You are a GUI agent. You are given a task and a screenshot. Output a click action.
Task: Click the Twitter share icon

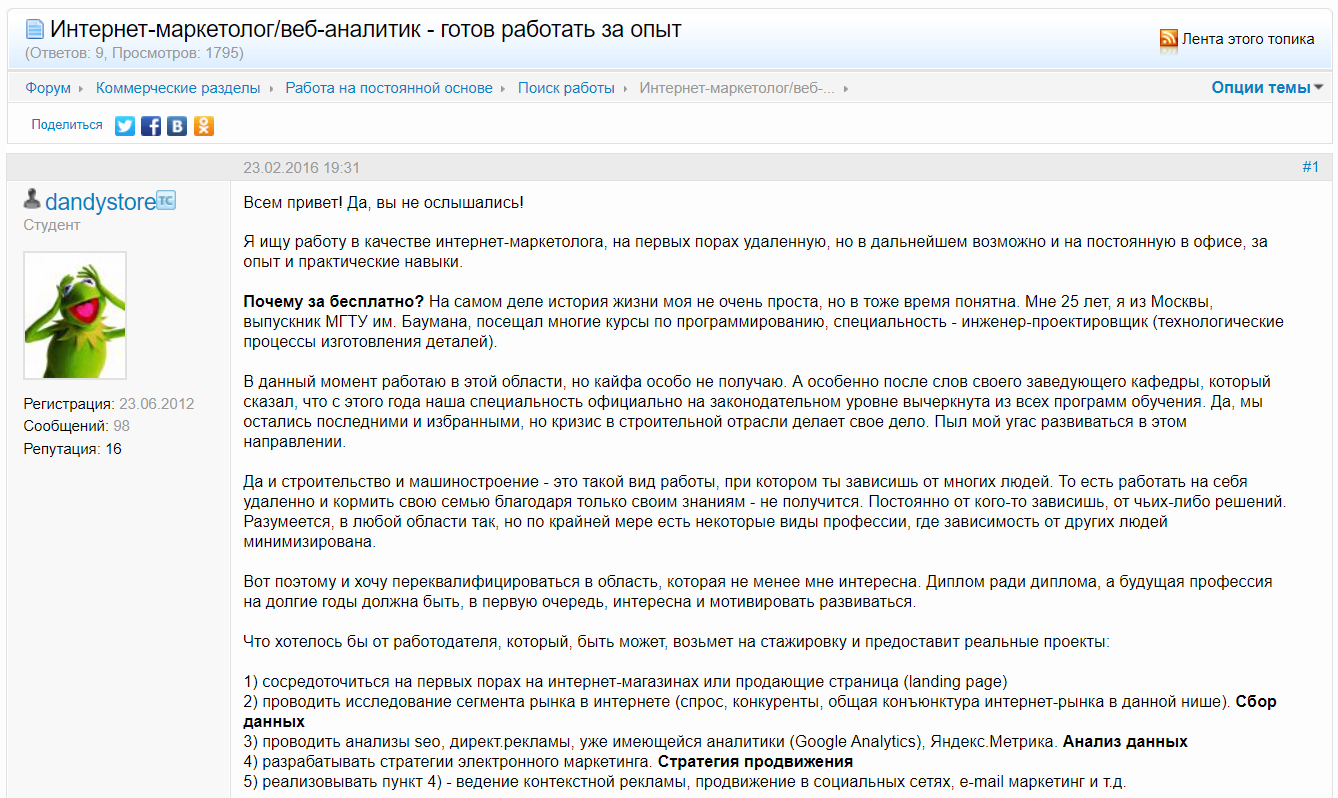(125, 126)
